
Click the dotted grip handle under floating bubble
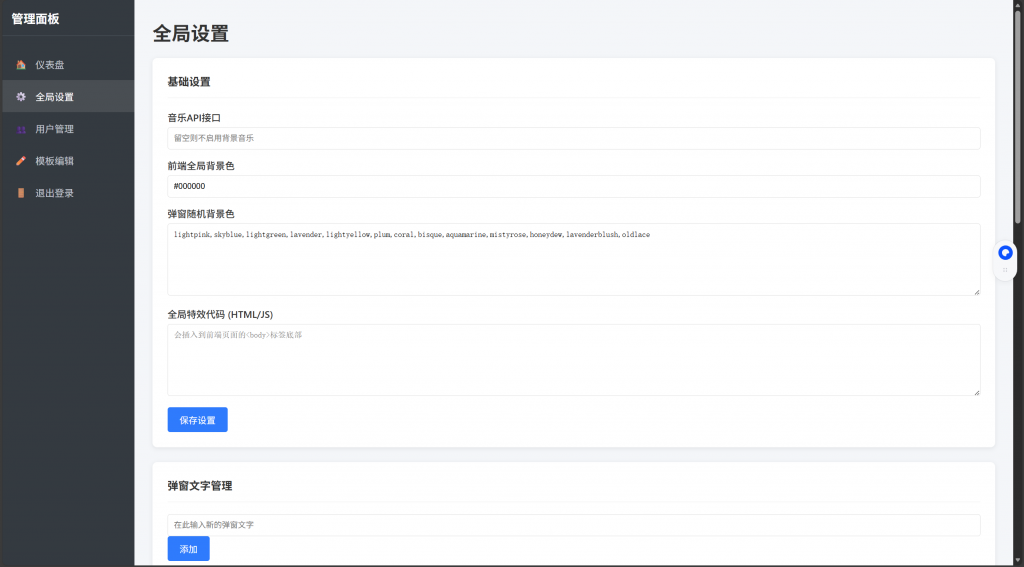tap(1005, 270)
